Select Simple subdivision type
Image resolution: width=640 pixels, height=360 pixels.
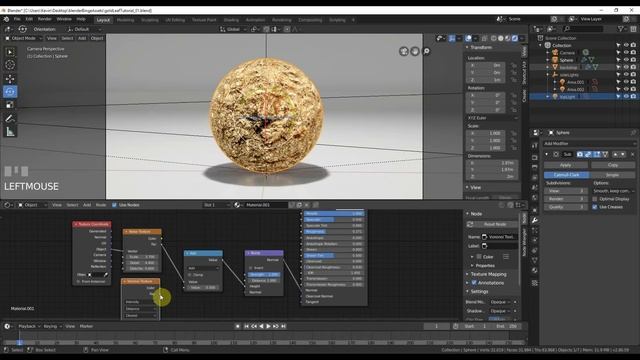[x=612, y=175]
